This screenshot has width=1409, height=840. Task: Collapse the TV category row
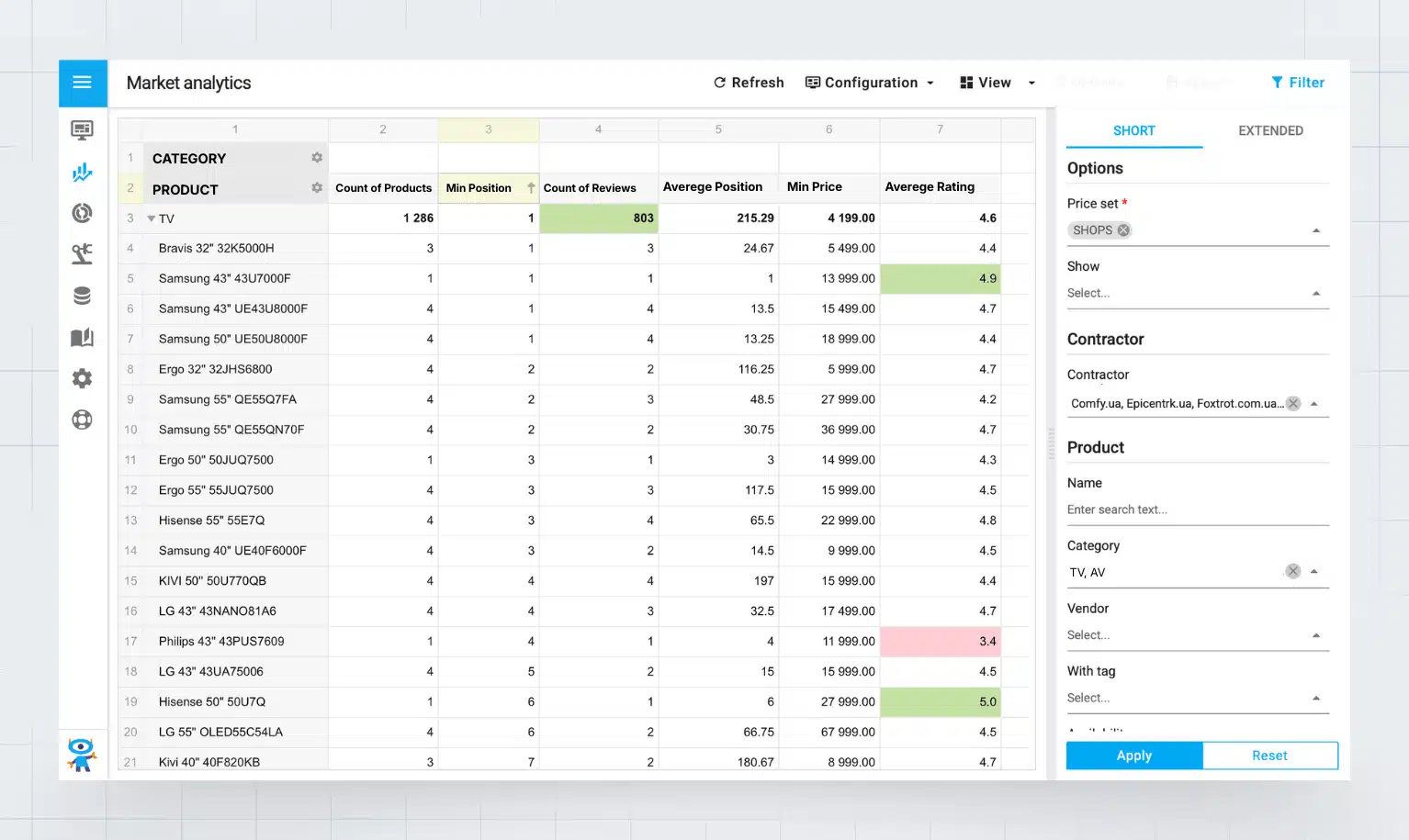click(152, 218)
